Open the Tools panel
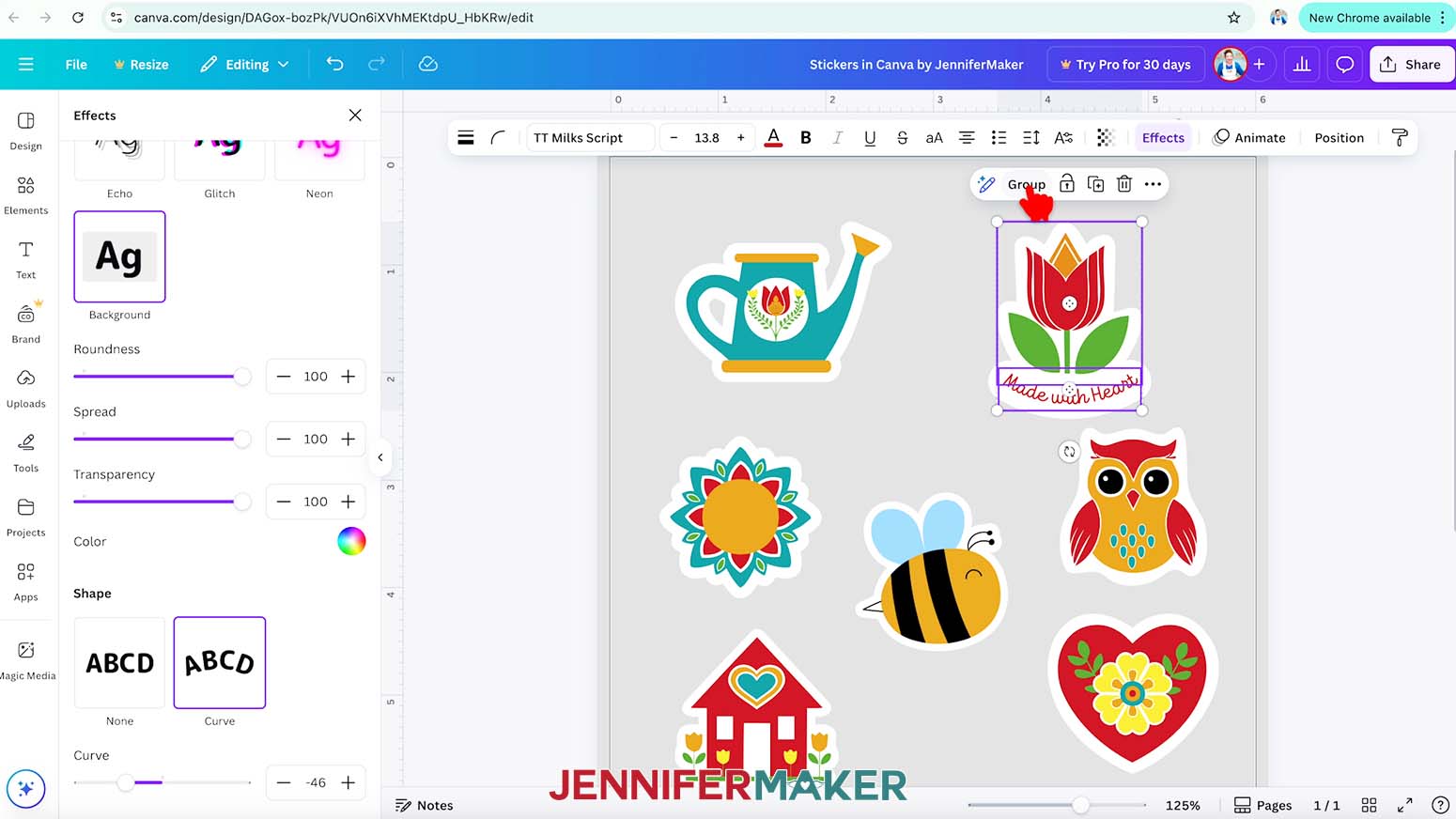This screenshot has height=819, width=1456. point(25,453)
